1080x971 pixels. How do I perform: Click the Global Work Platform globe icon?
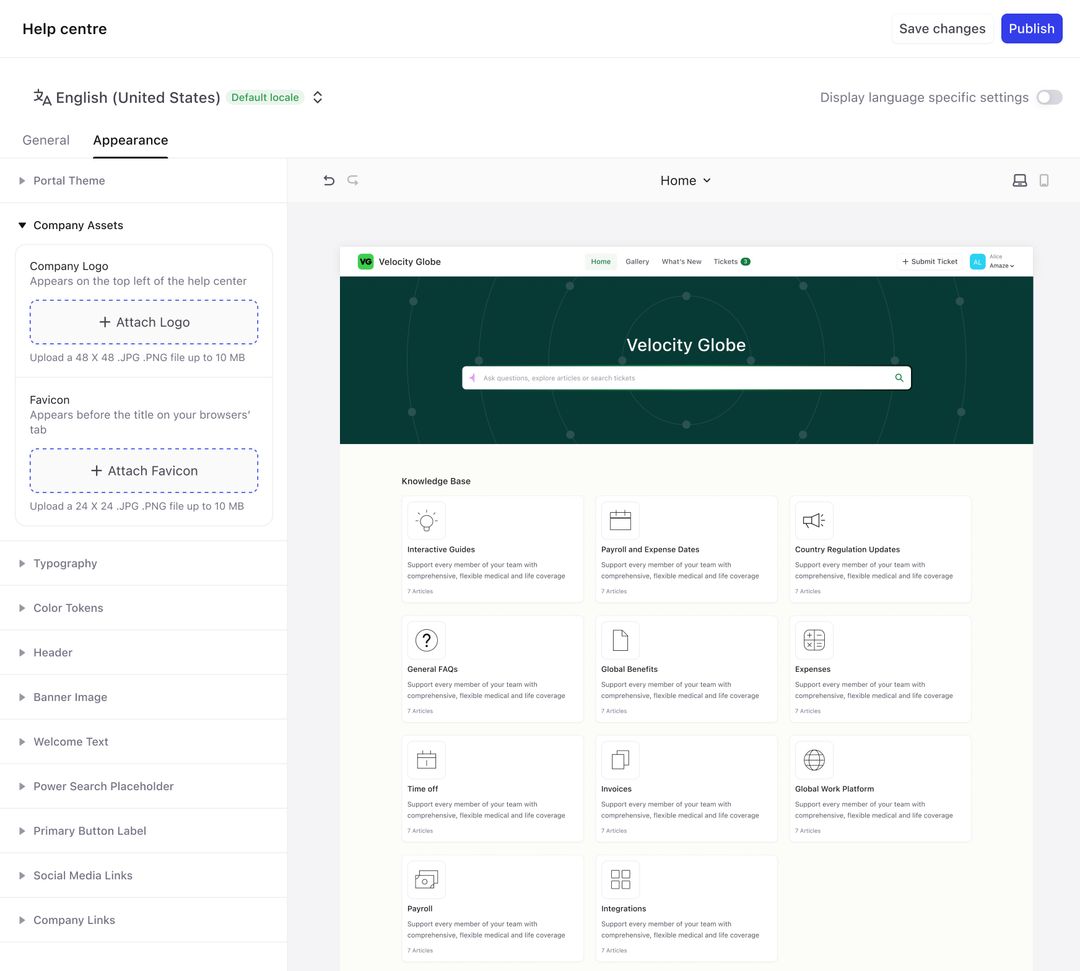click(x=813, y=760)
